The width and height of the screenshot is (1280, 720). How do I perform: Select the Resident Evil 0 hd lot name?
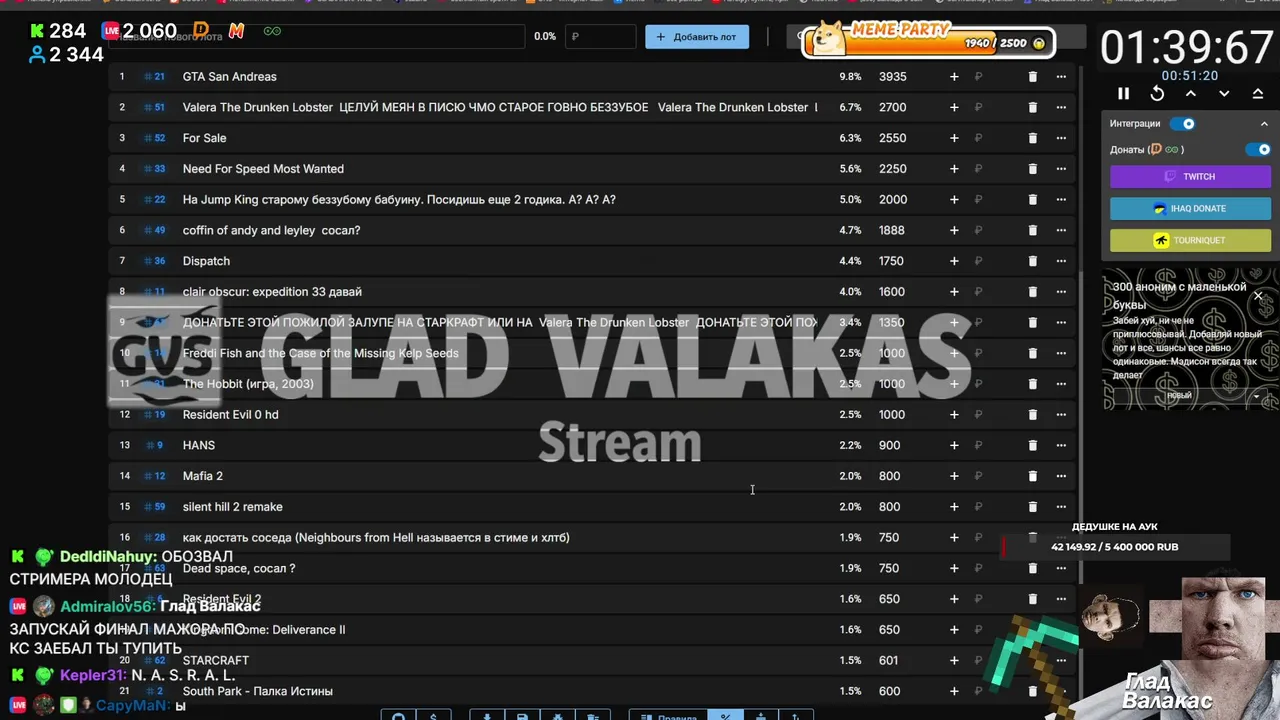click(x=231, y=415)
